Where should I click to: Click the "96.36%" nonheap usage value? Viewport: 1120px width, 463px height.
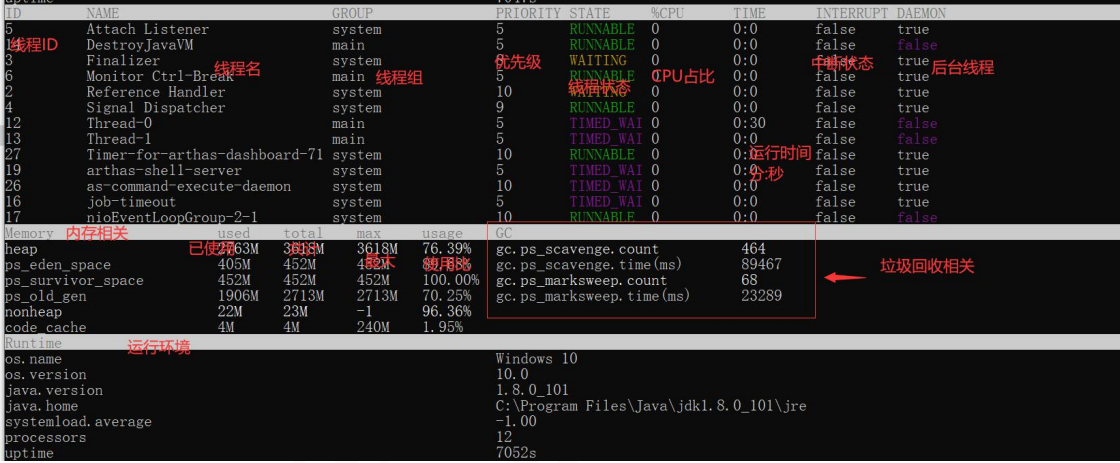point(446,312)
